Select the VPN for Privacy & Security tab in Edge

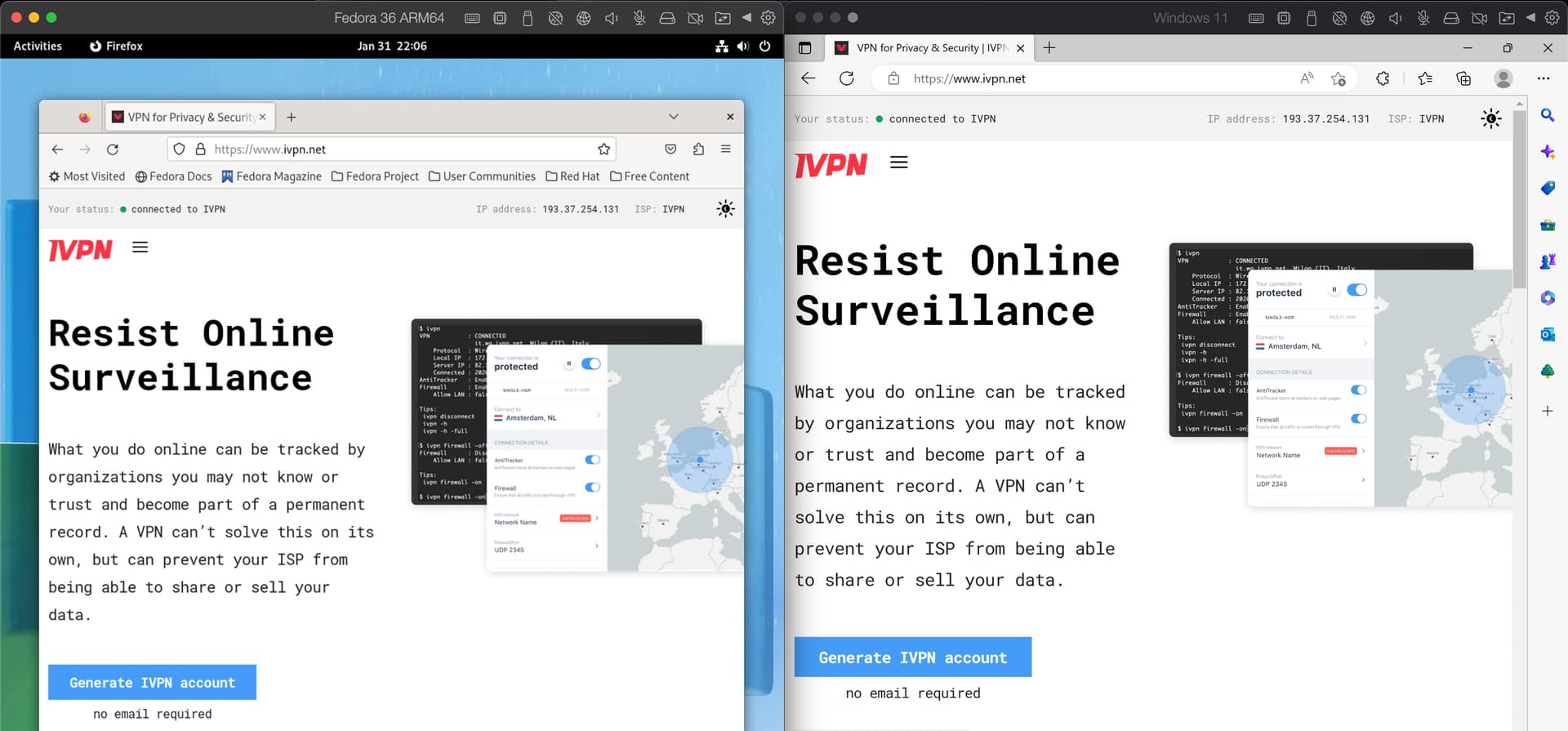pyautogui.click(x=929, y=48)
